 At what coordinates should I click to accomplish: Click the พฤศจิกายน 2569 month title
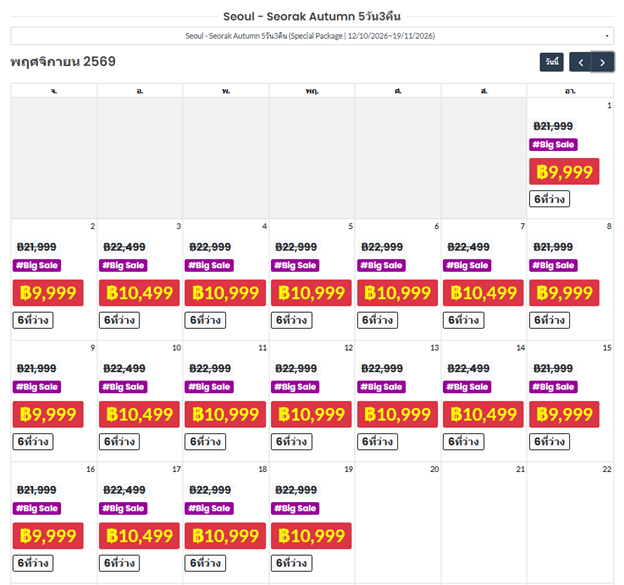pos(63,62)
